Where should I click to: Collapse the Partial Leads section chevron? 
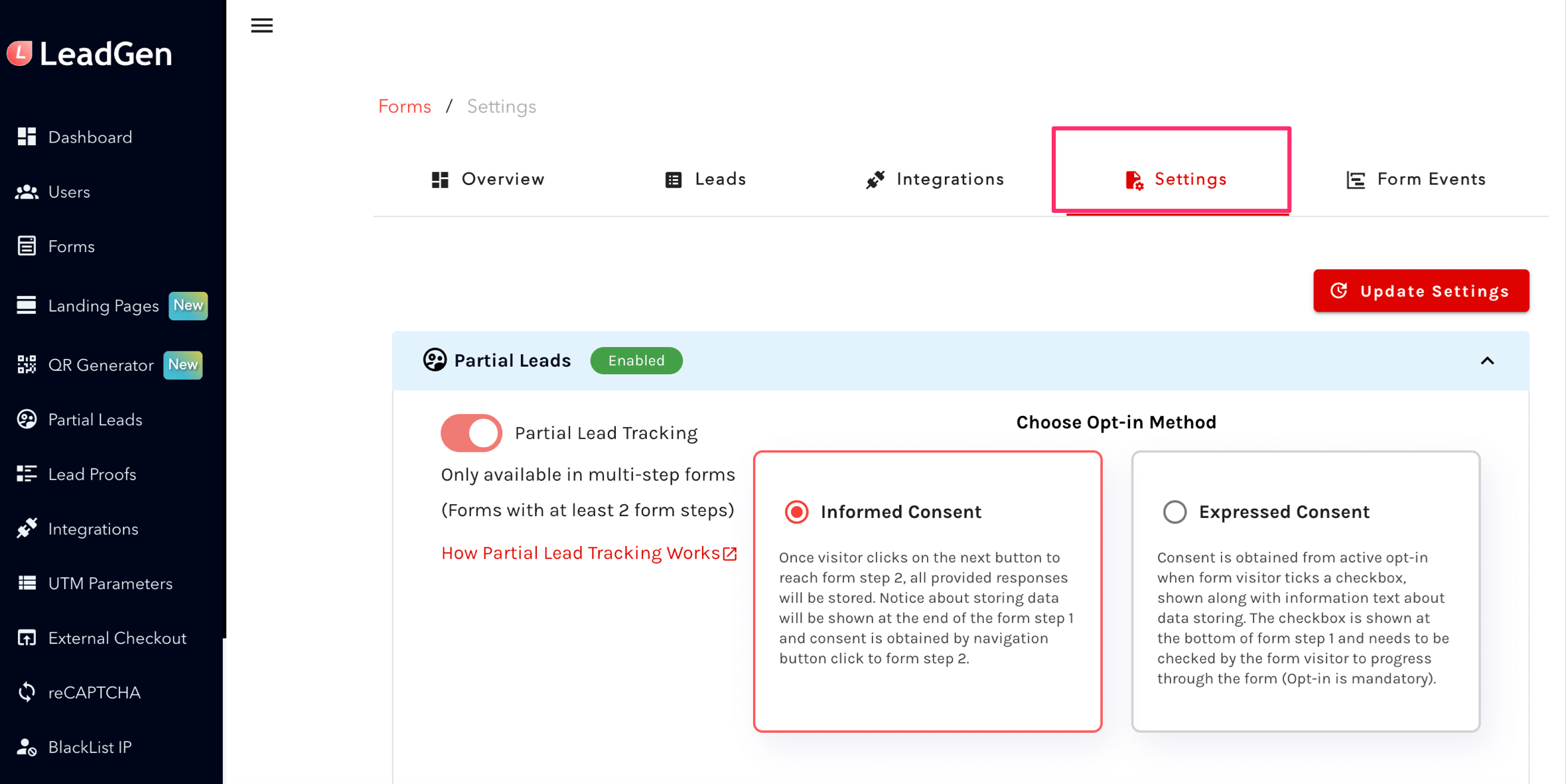point(1487,361)
